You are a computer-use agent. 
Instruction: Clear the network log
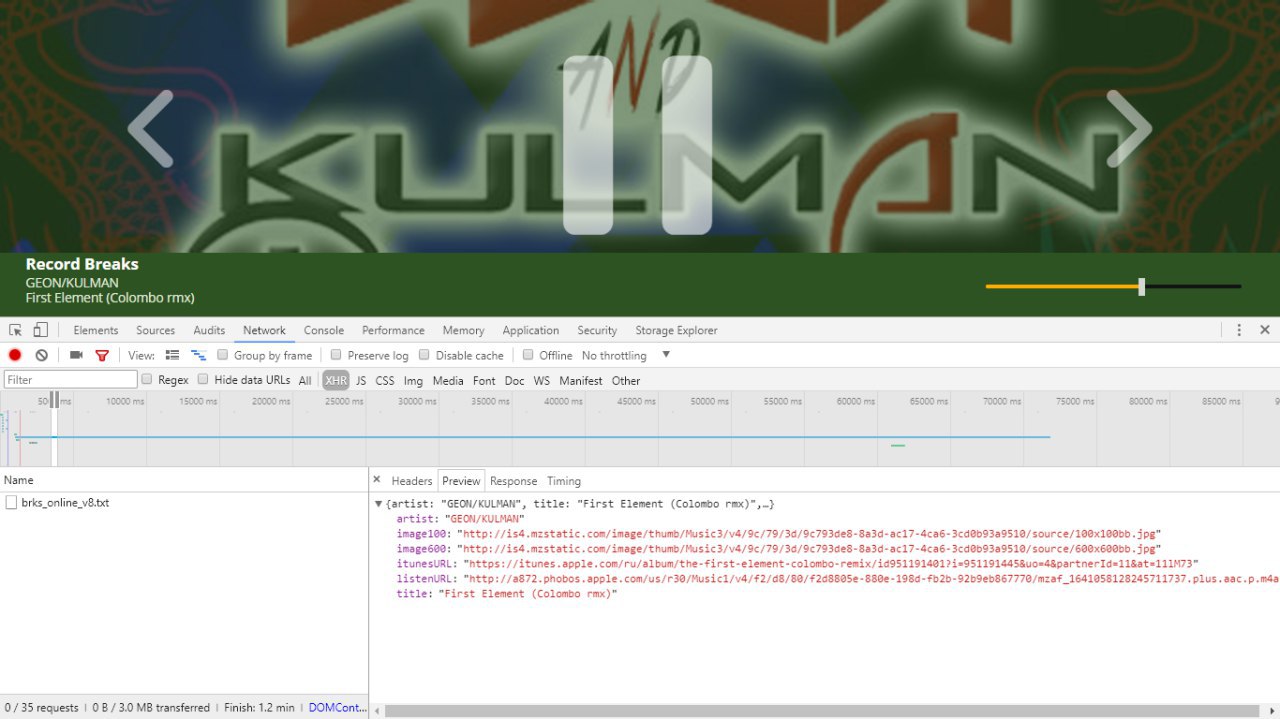click(41, 355)
